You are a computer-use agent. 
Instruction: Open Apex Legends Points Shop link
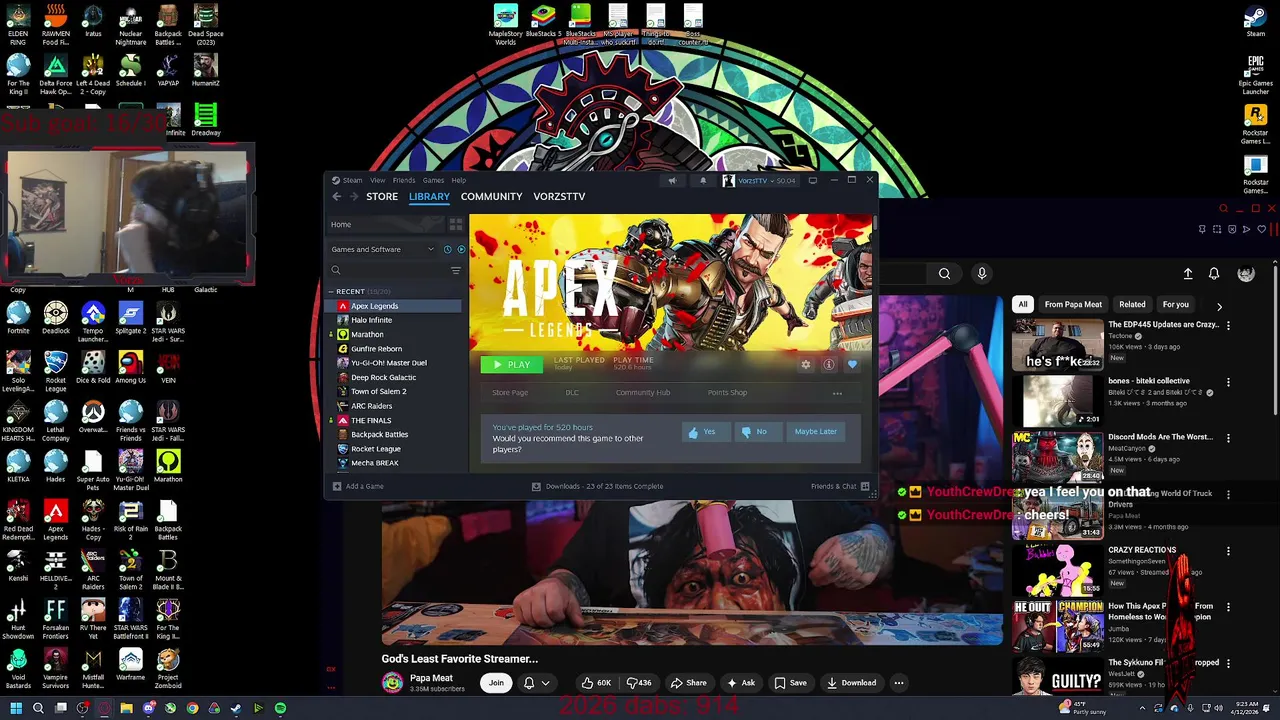point(727,393)
